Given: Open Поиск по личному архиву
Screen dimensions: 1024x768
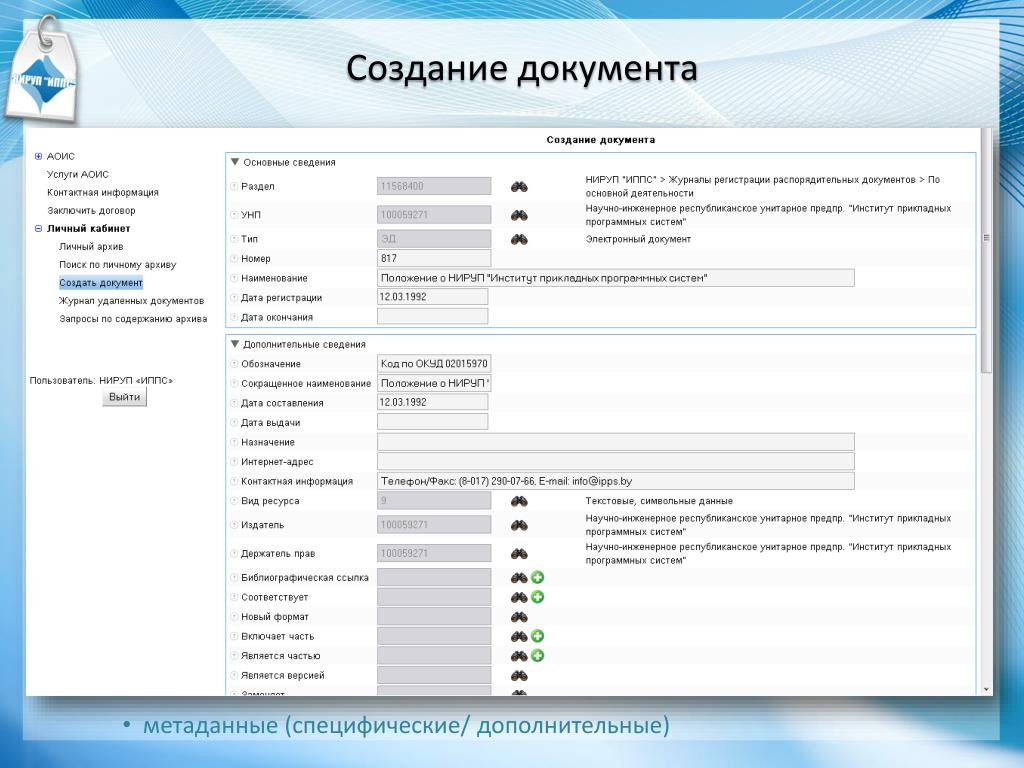Looking at the screenshot, I should 118,264.
